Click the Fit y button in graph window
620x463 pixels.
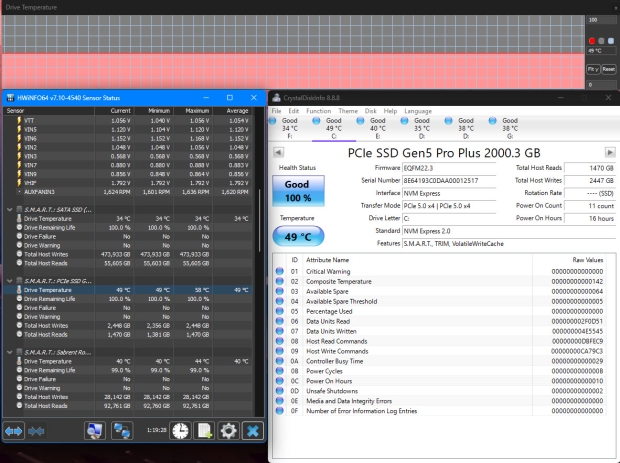593,69
